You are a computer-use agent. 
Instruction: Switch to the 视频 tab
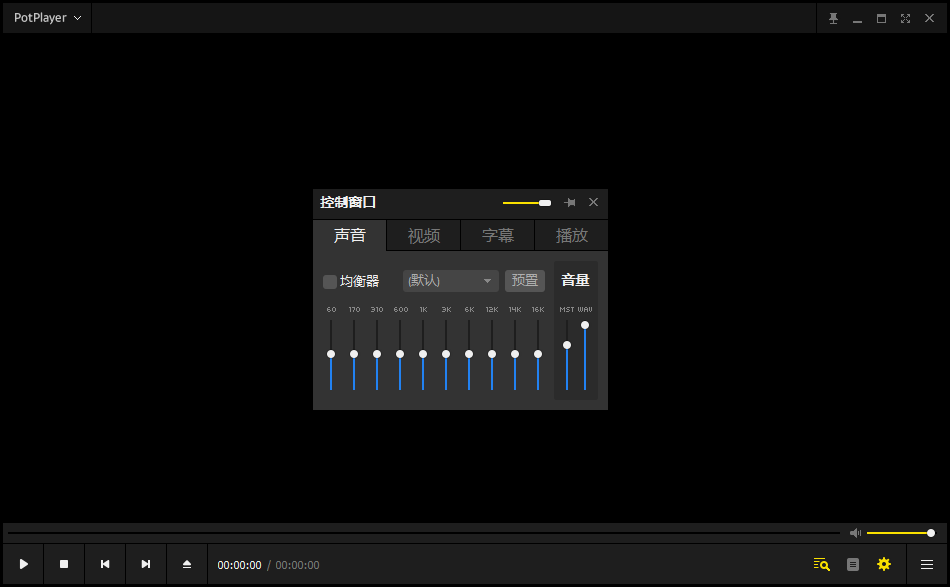click(423, 236)
